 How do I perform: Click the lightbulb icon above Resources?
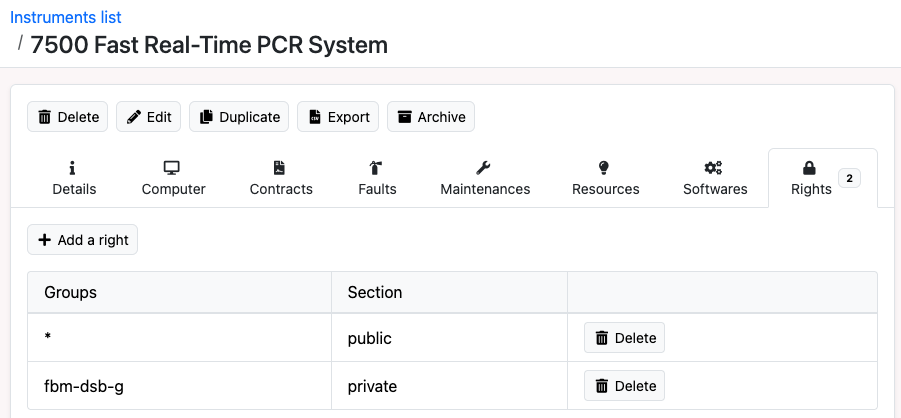603,168
